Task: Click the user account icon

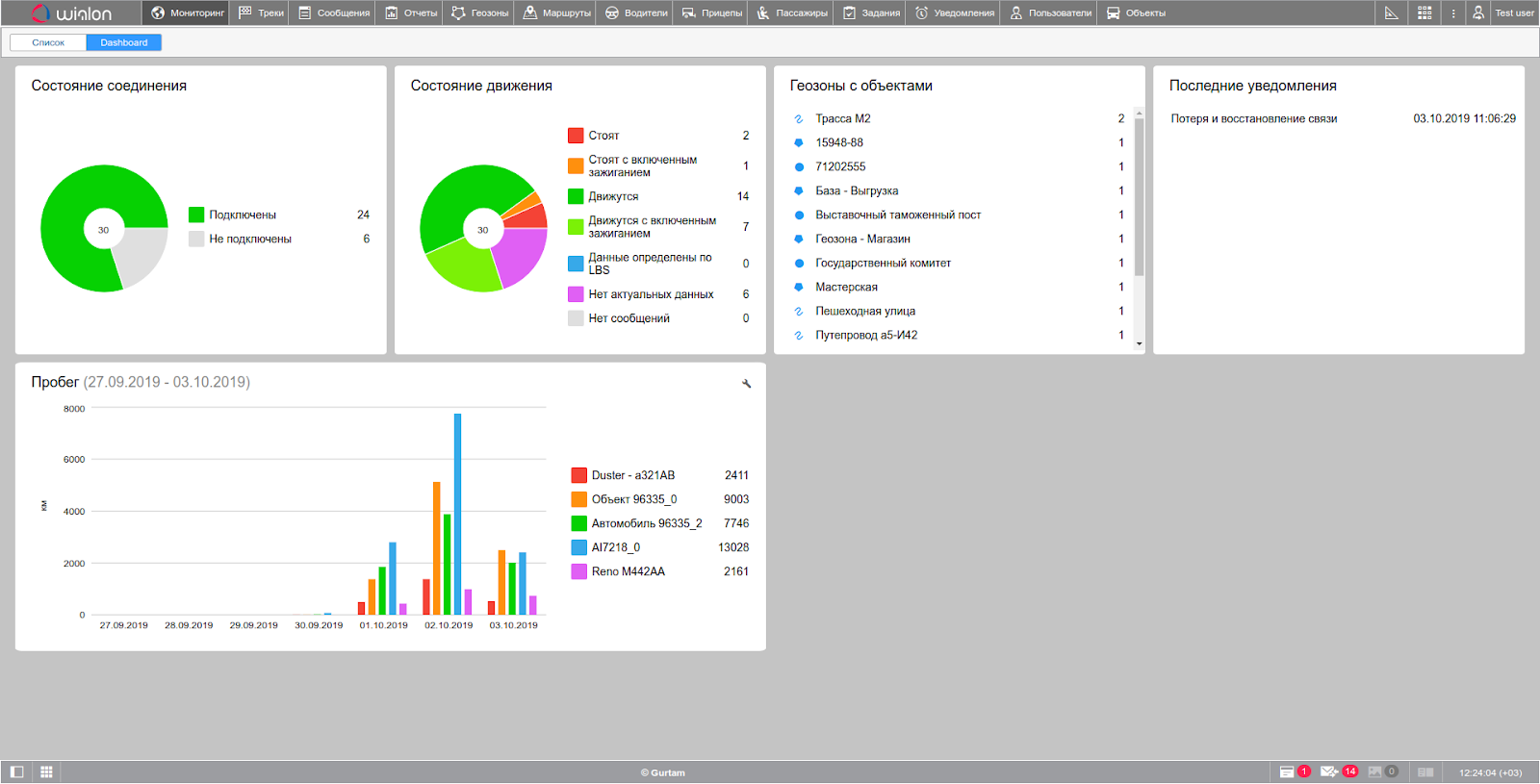Action: pos(1477,13)
